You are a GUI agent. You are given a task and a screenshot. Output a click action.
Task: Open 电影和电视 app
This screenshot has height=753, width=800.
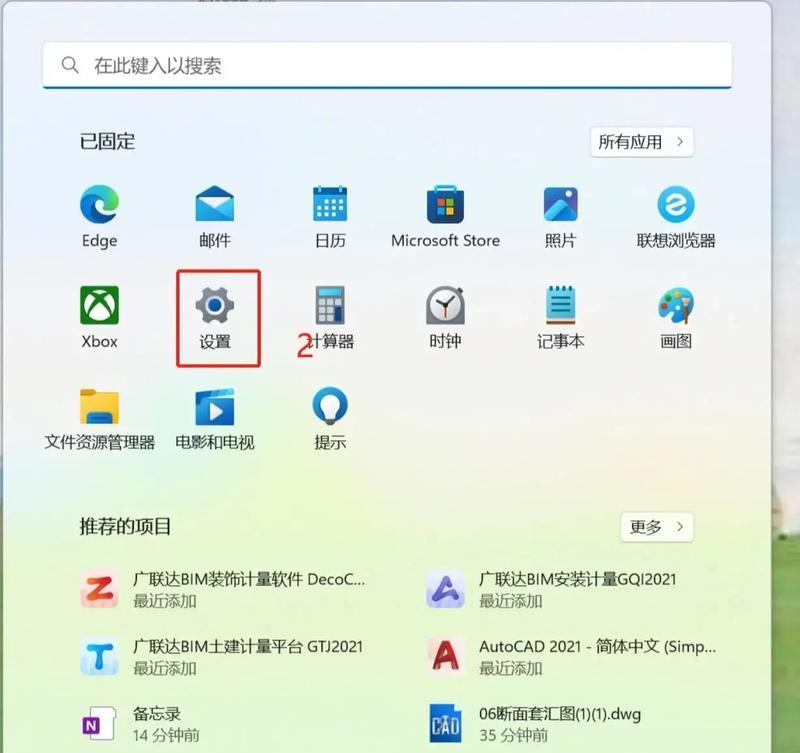pos(215,418)
